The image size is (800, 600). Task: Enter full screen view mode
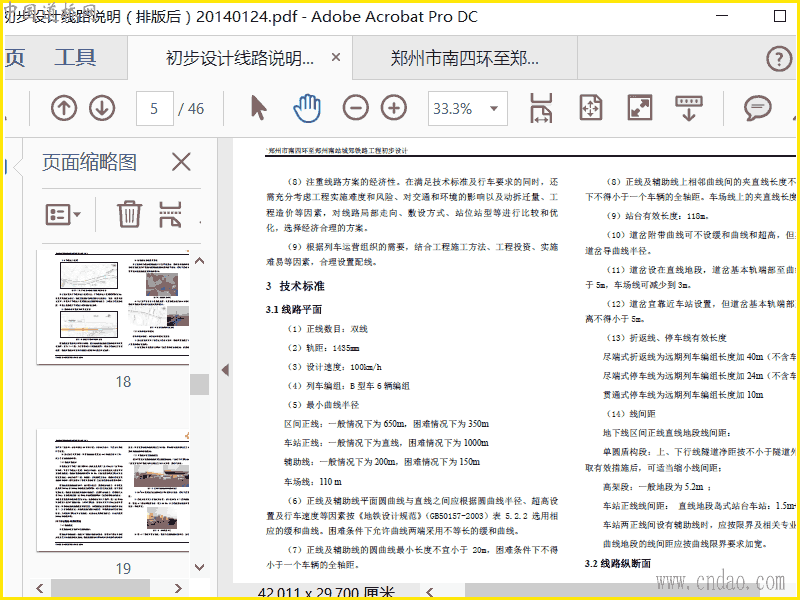639,108
